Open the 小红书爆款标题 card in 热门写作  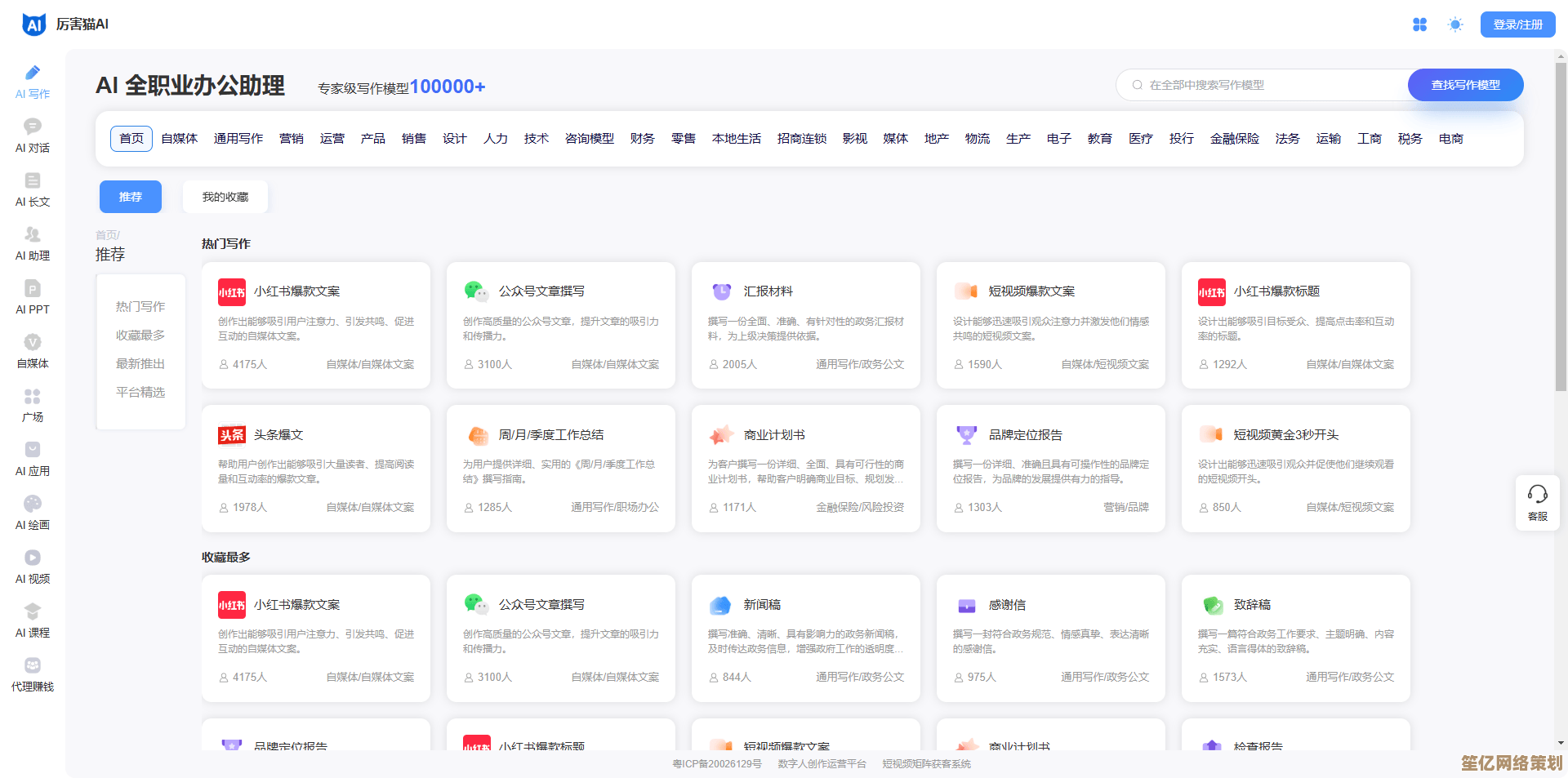click(1296, 325)
